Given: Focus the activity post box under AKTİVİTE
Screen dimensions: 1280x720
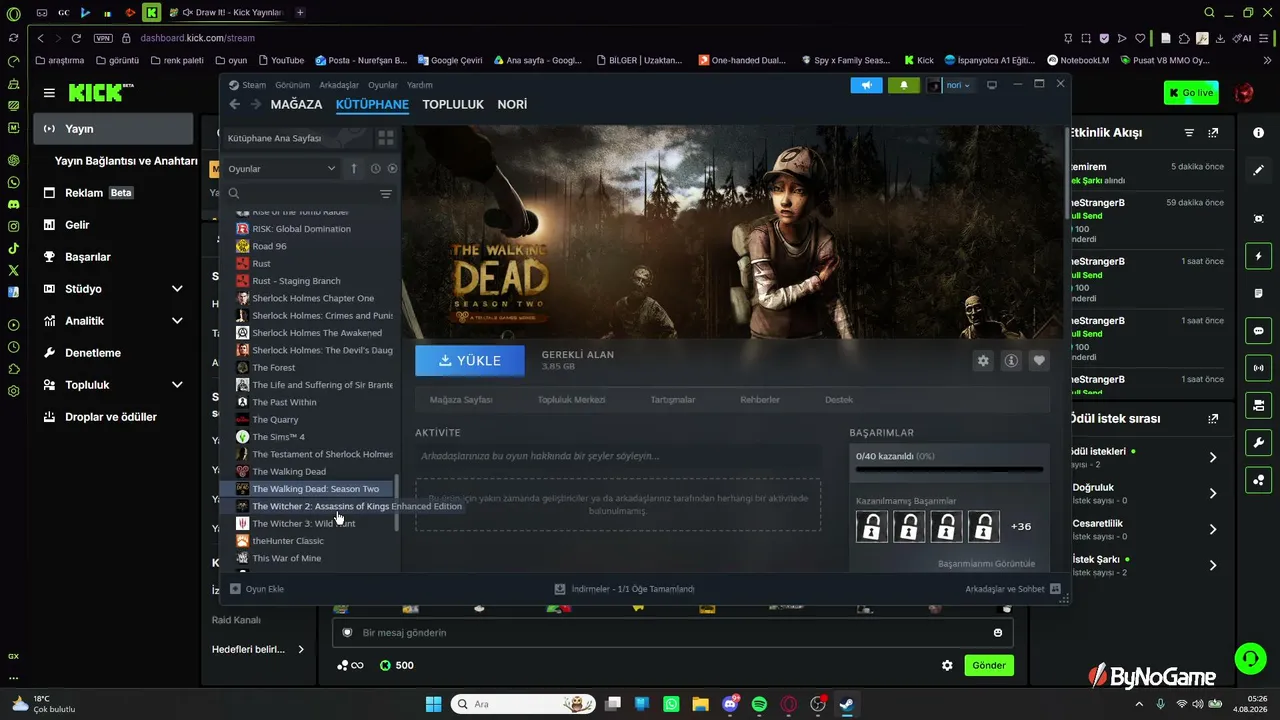Looking at the screenshot, I should 618,456.
